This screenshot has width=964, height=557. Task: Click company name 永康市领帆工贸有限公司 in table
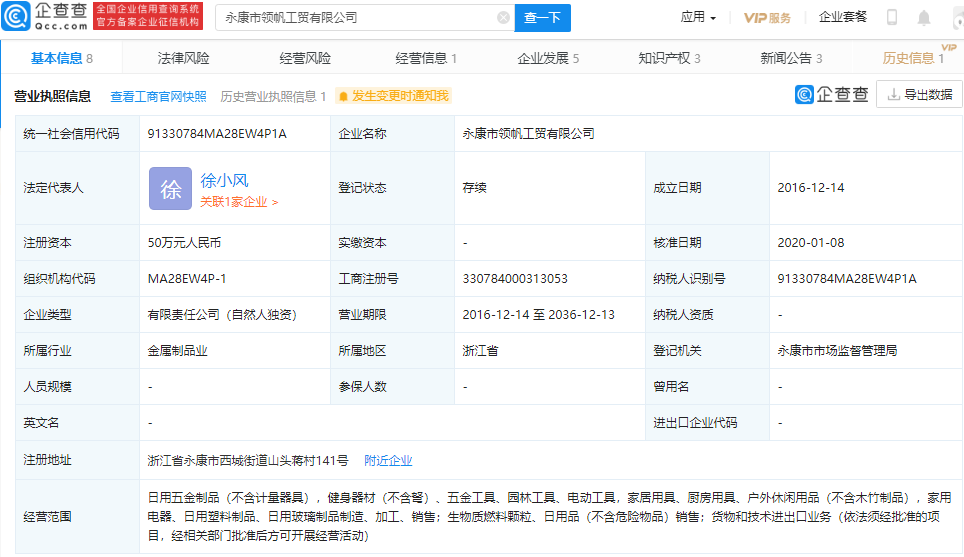pos(528,133)
